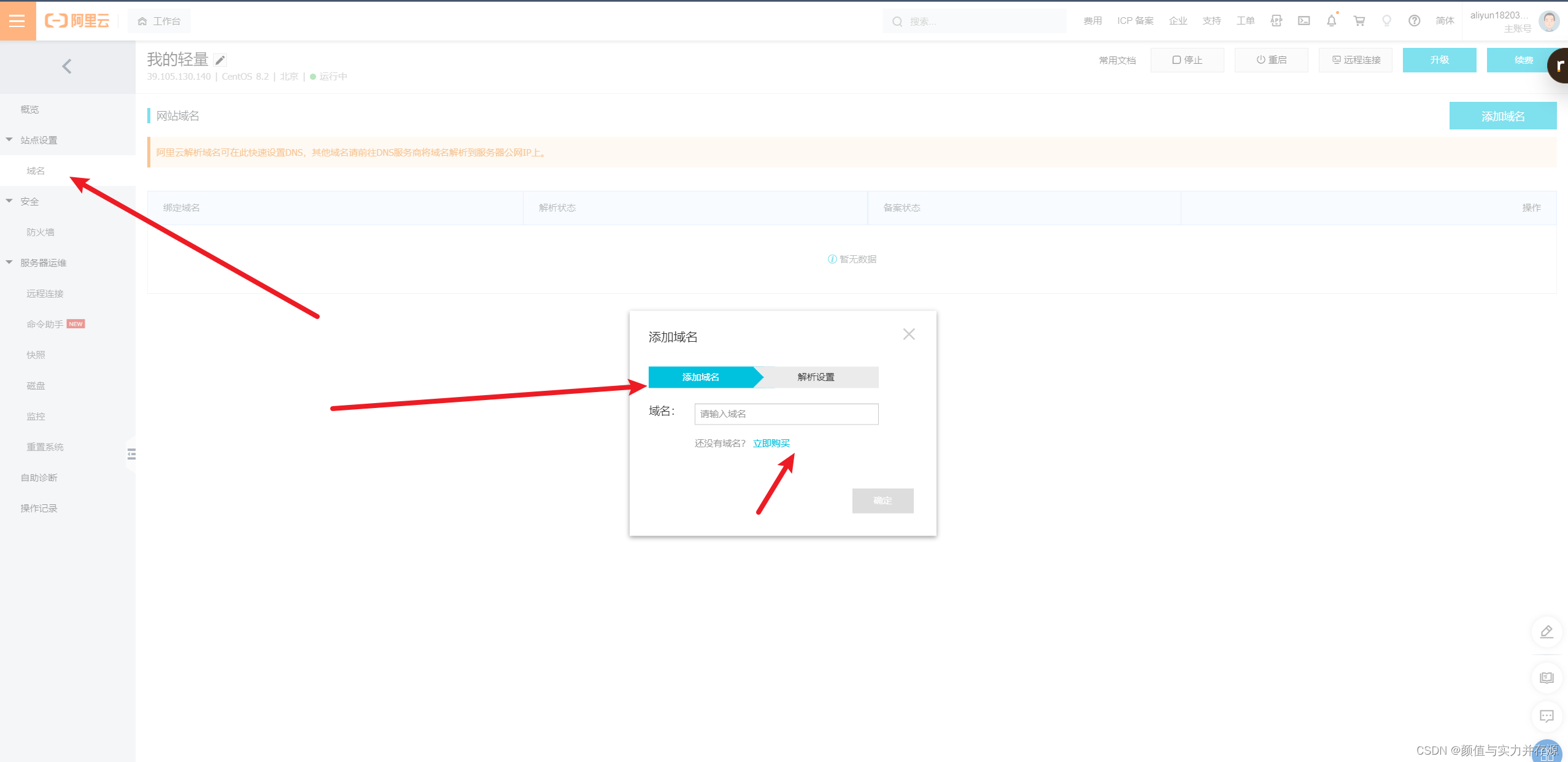
Task: Open the hamburger menu in top-left corner
Action: pyautogui.click(x=17, y=21)
